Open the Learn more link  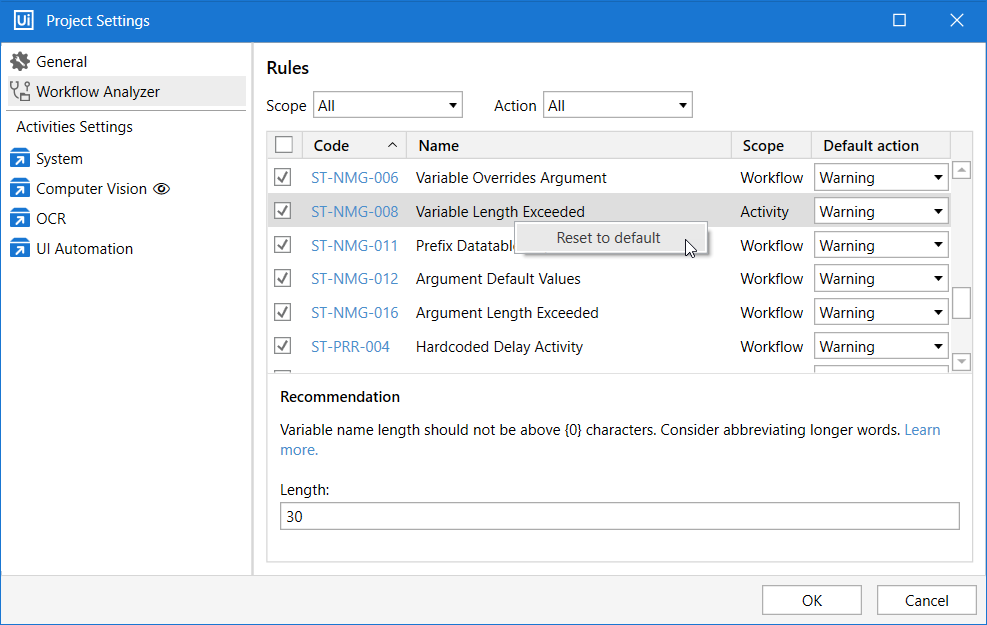click(x=921, y=430)
